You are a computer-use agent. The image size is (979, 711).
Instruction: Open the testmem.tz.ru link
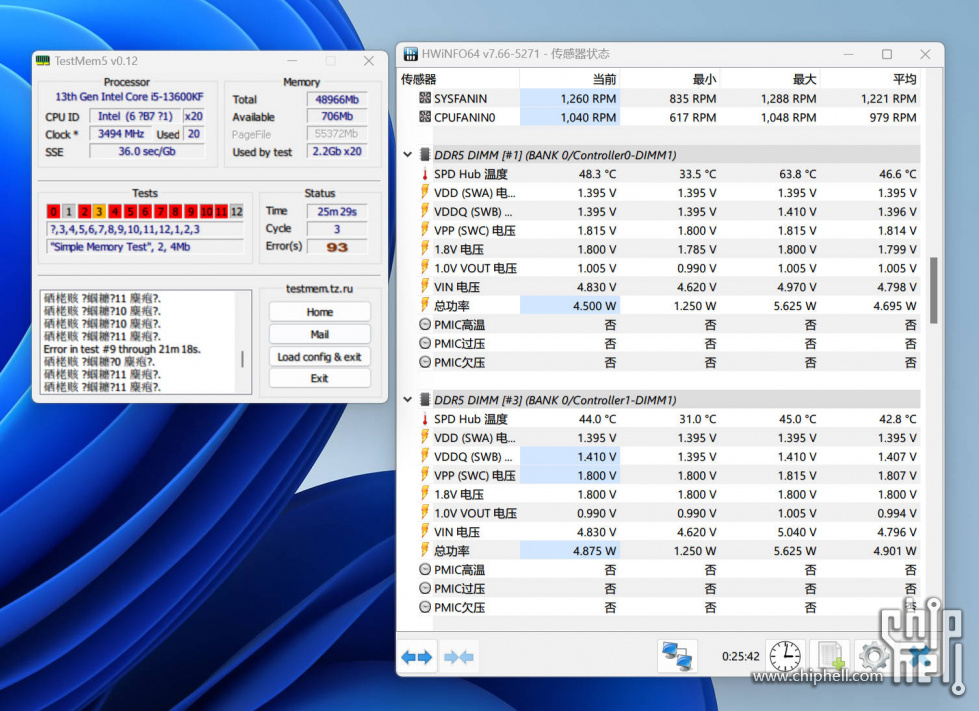[x=320, y=289]
